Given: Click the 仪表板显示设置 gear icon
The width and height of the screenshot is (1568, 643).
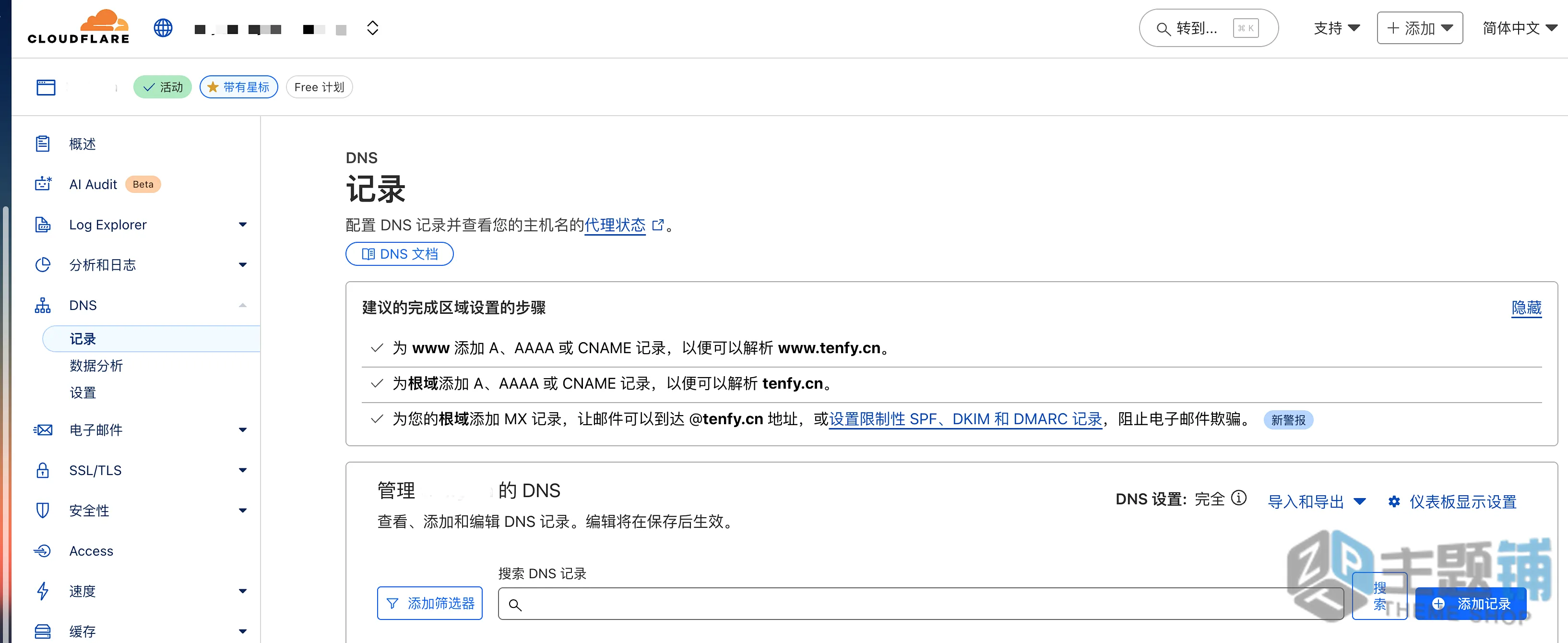Looking at the screenshot, I should point(1394,502).
